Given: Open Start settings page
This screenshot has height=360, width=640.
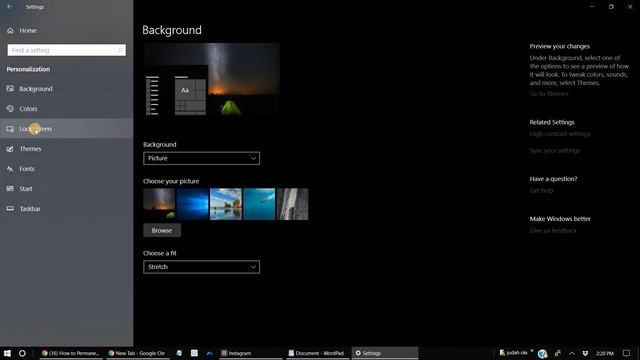Looking at the screenshot, I should tap(67, 189).
